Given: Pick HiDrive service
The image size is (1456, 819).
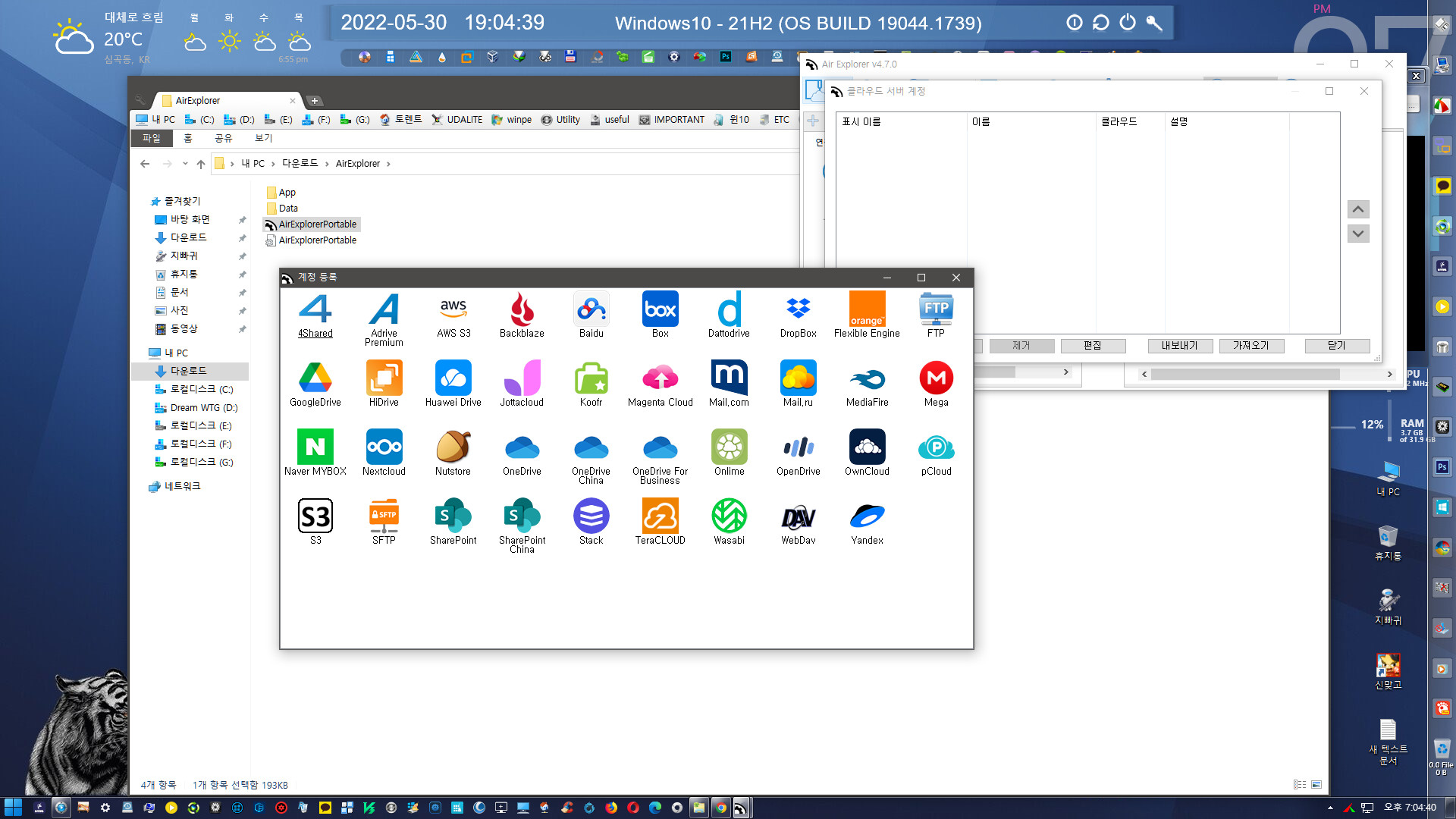Looking at the screenshot, I should pyautogui.click(x=384, y=384).
